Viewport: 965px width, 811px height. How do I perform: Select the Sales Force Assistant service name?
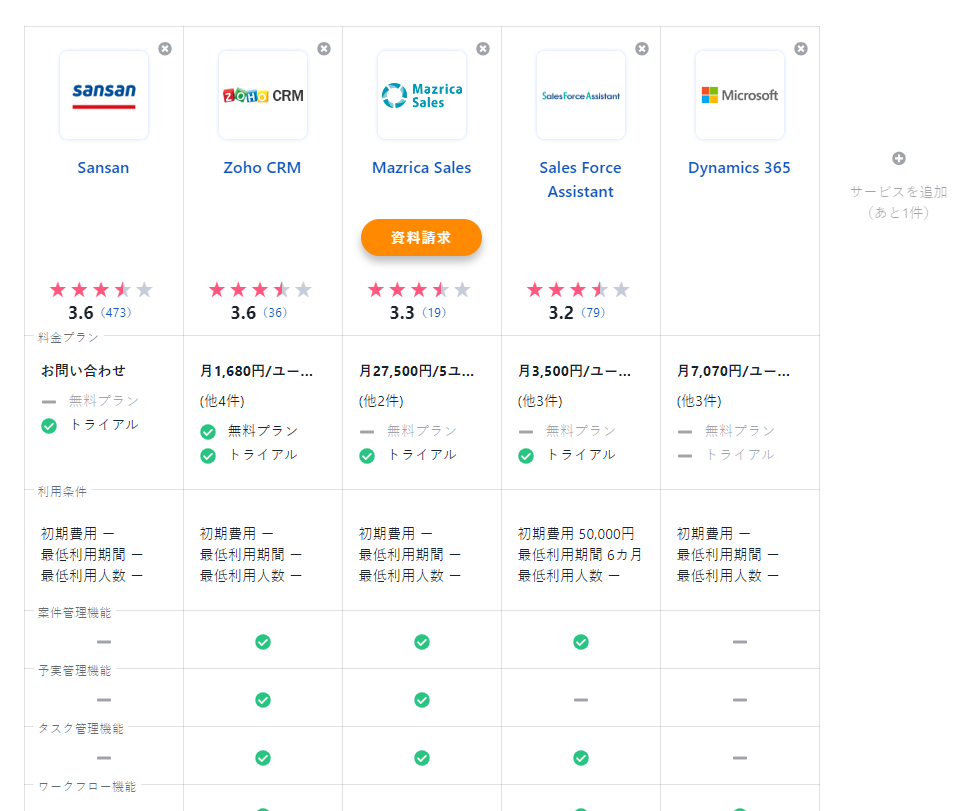(x=580, y=179)
